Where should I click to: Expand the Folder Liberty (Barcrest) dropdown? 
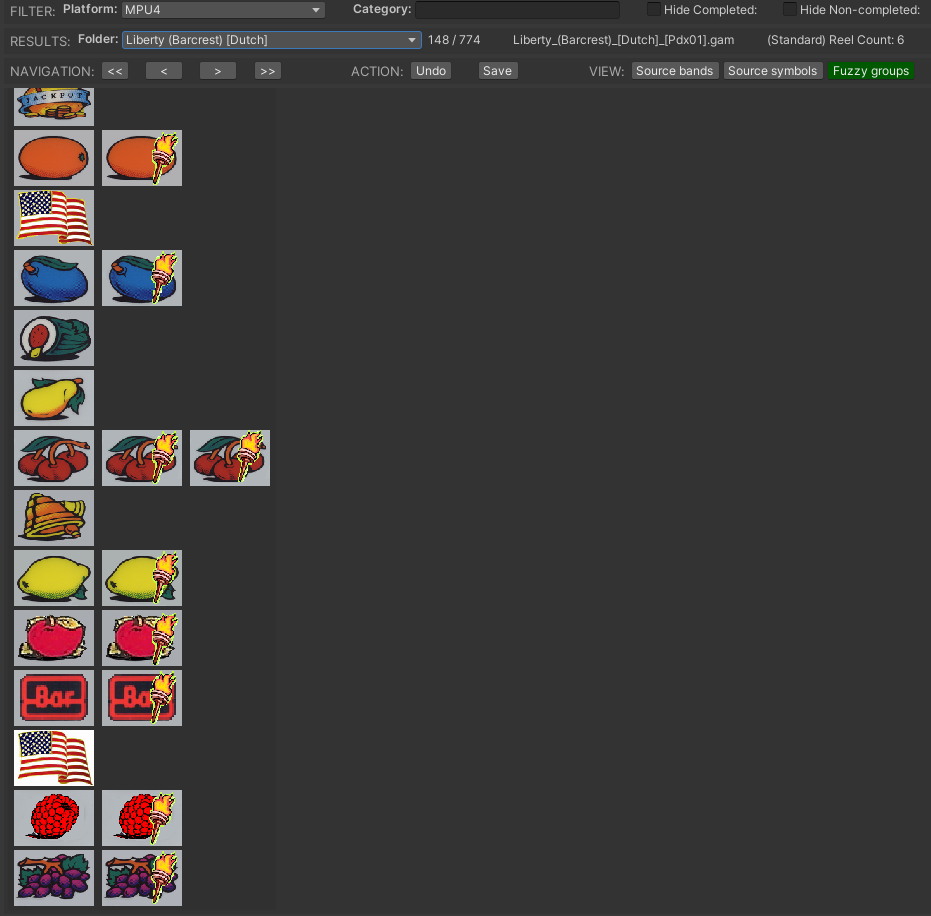coord(271,40)
